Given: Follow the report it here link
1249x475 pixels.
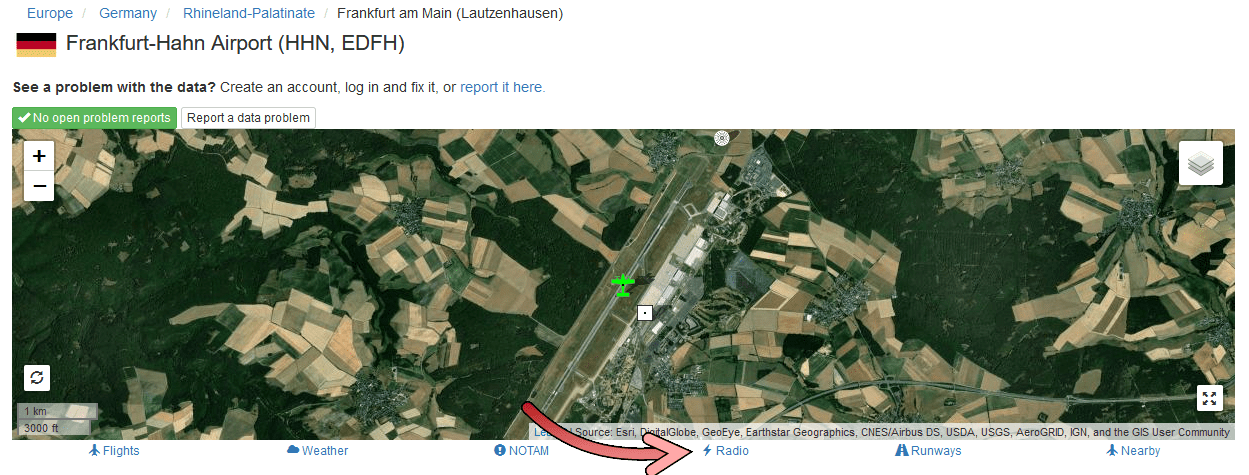Looking at the screenshot, I should (503, 87).
